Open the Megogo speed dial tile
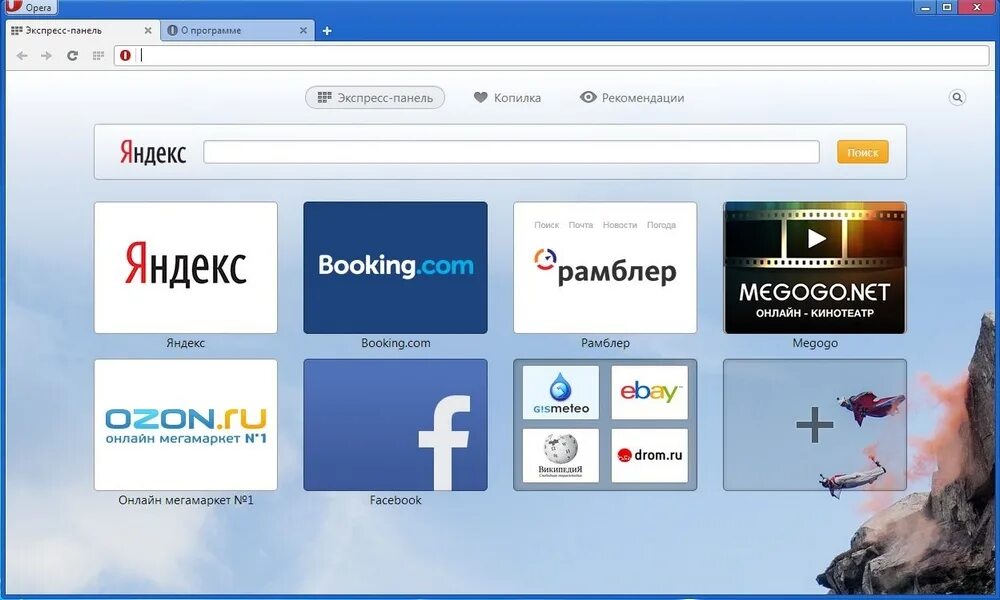The image size is (1000, 600). 815,268
